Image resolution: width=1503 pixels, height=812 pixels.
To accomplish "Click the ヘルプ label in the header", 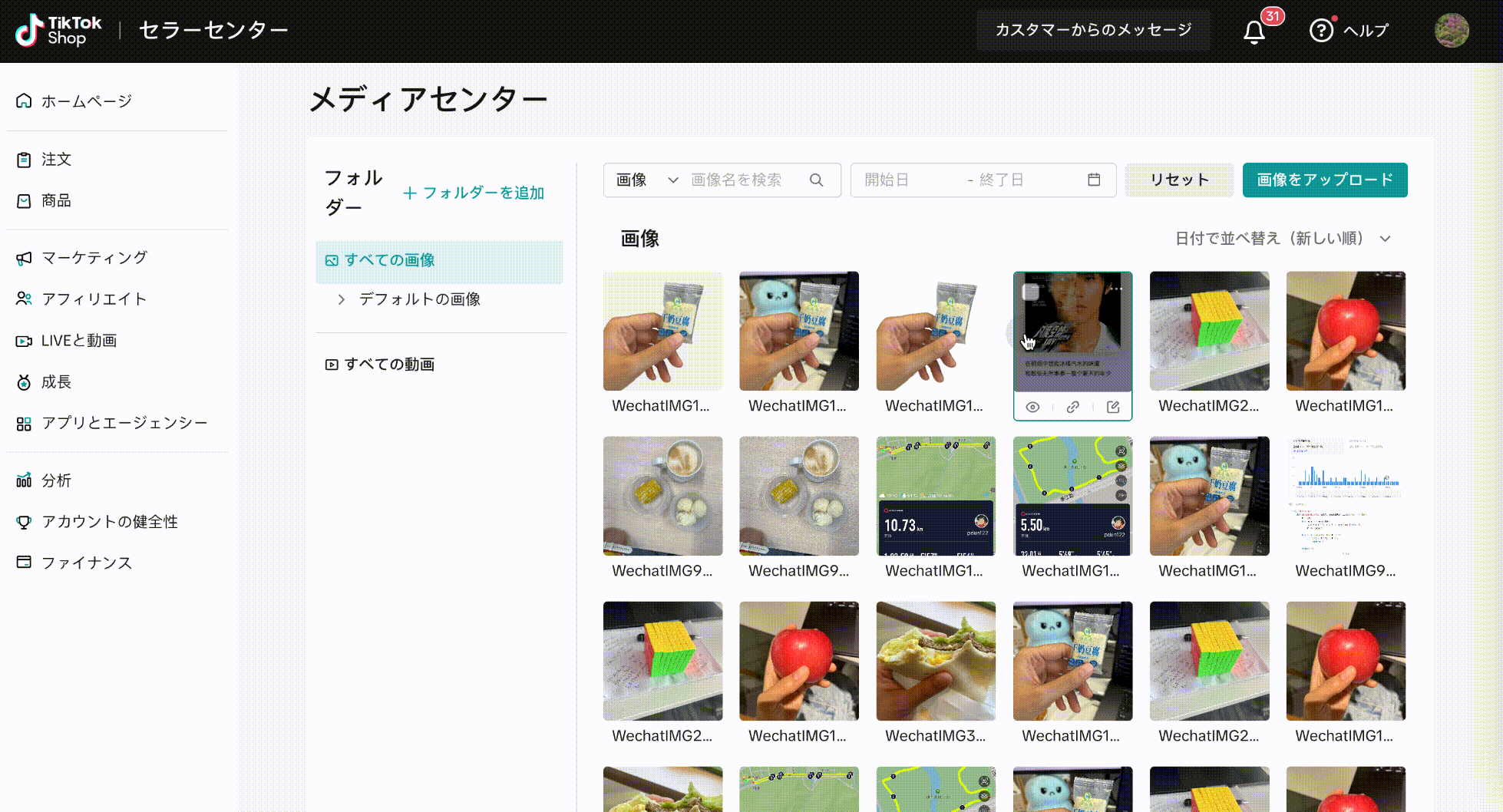I will [1366, 31].
